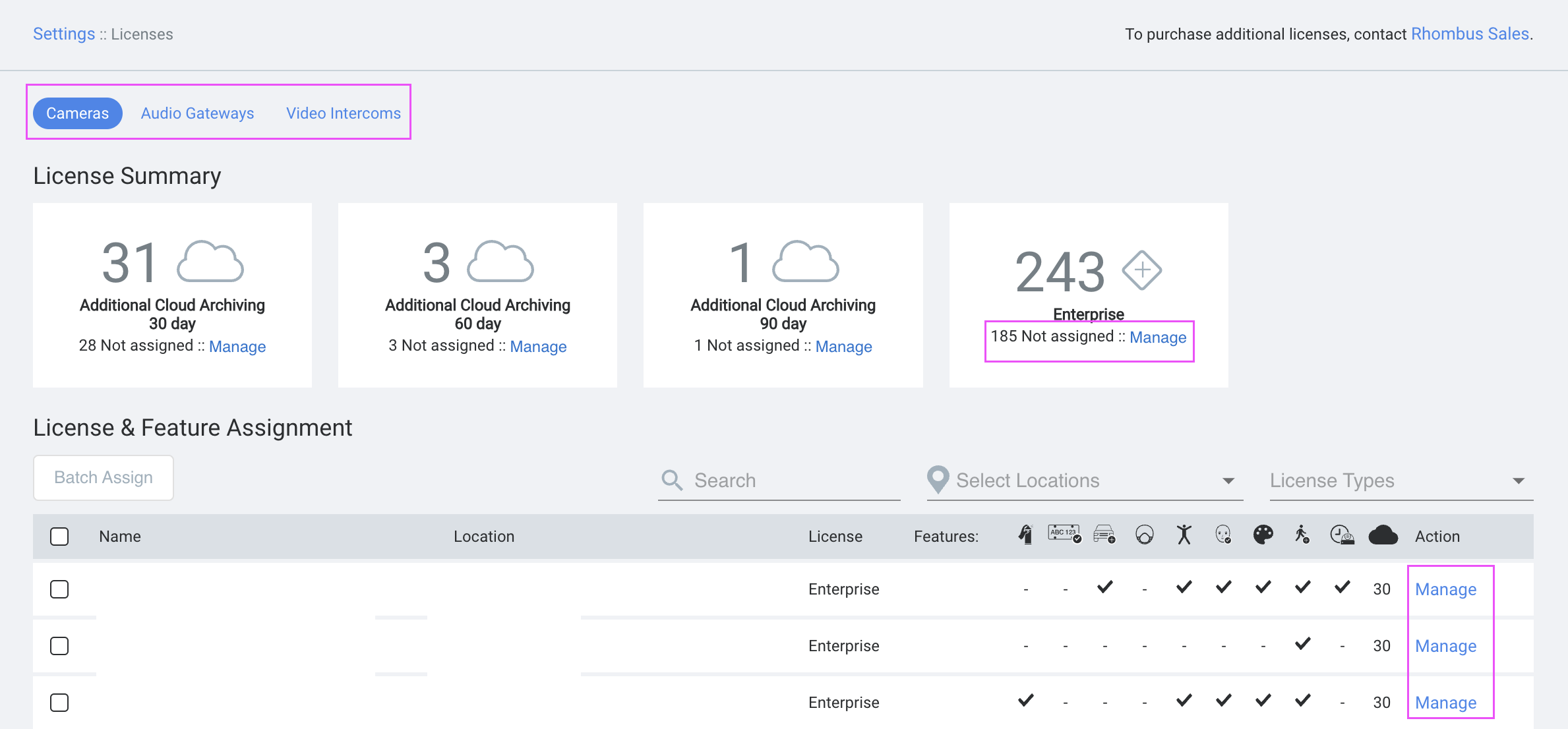The image size is (1568, 729).
Task: Toggle the select-all checkbox in table header
Action: click(59, 537)
